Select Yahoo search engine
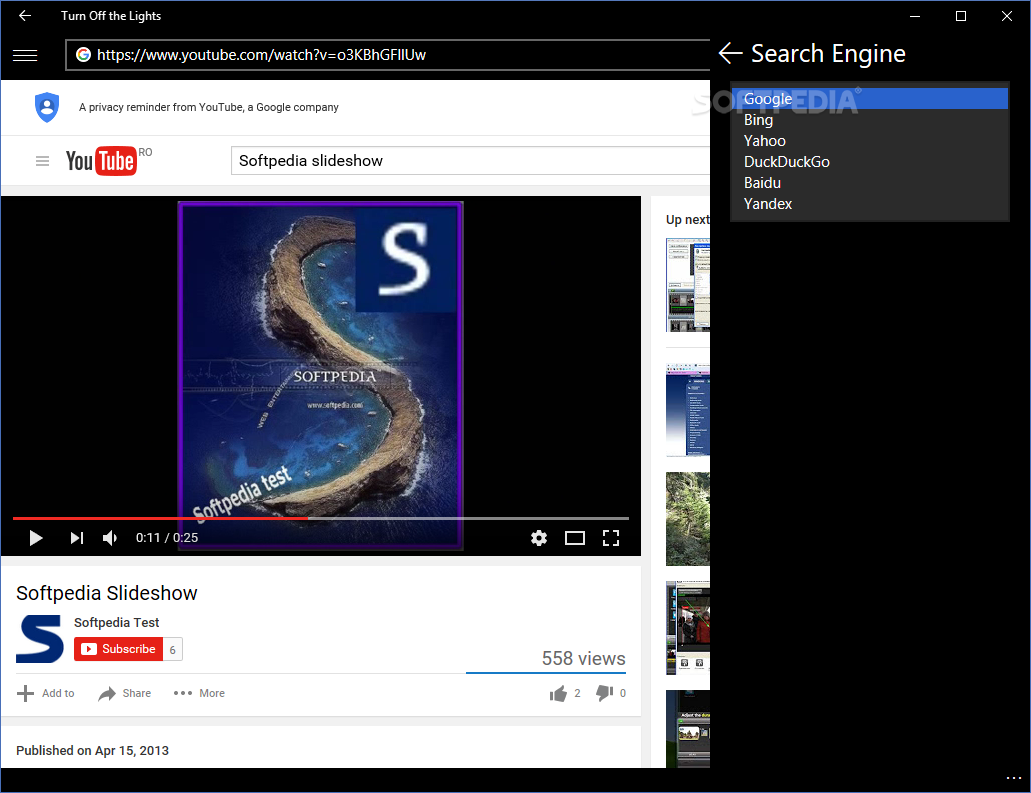 click(x=869, y=141)
